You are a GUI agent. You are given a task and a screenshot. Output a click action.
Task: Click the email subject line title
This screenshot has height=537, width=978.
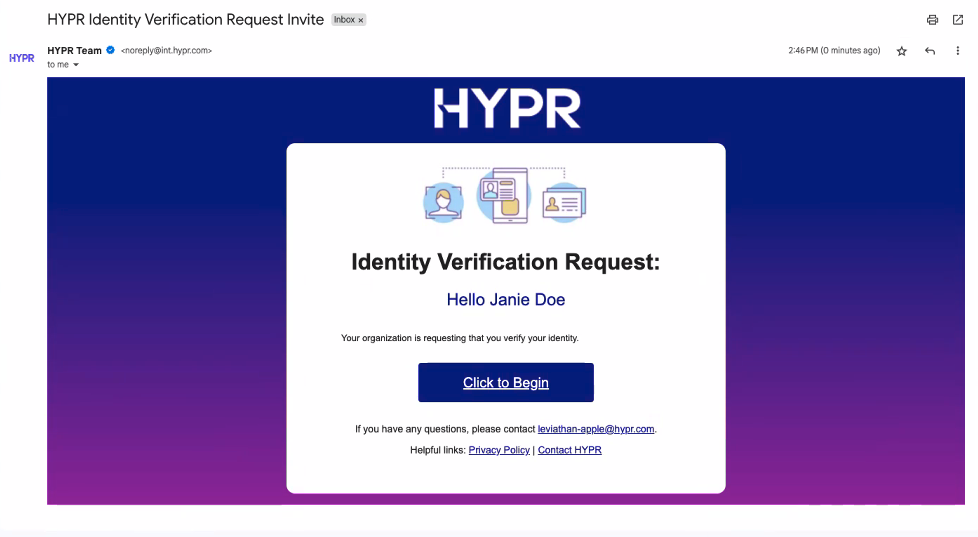point(185,20)
